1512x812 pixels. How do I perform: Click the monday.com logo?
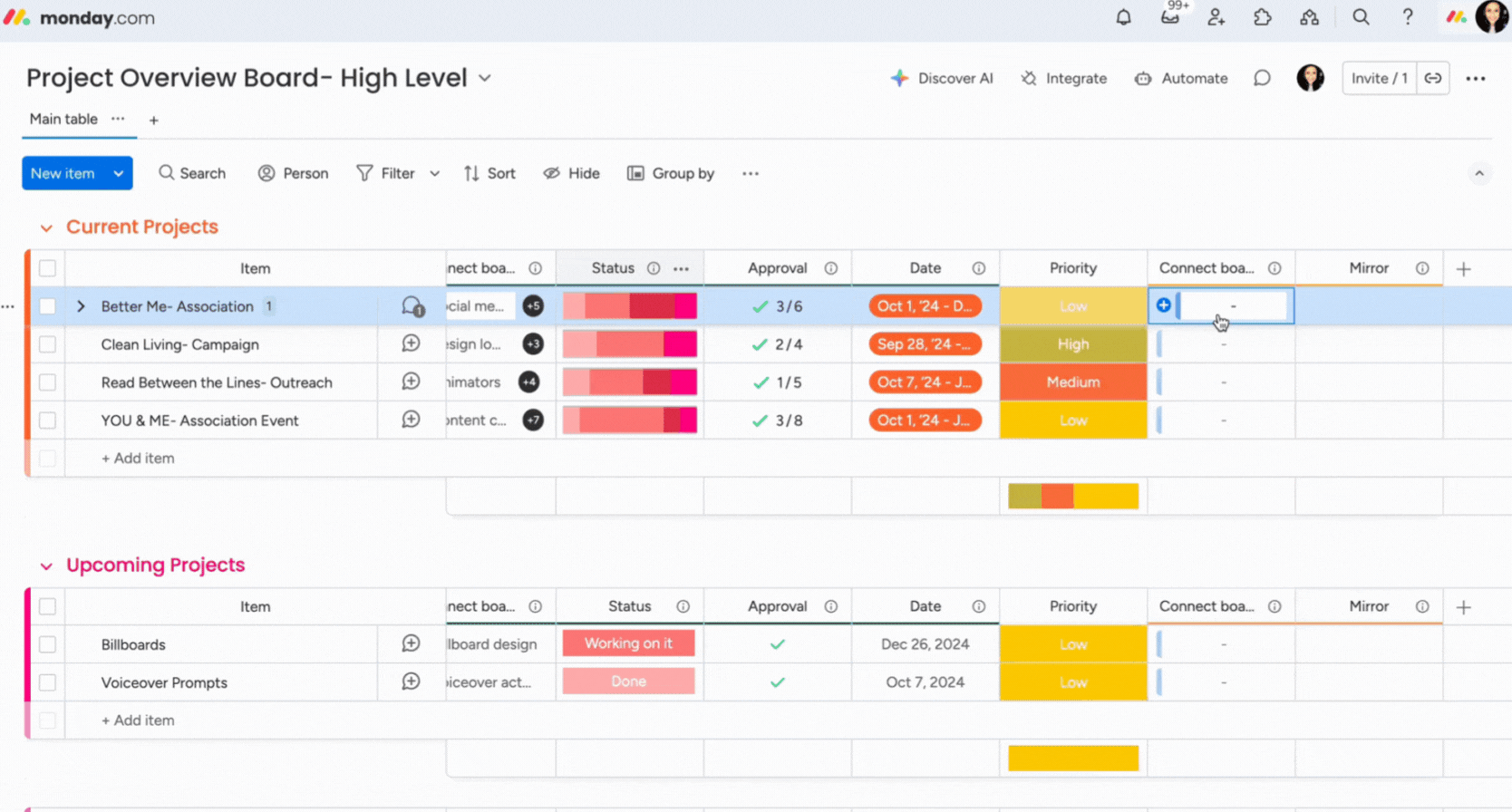(79, 18)
